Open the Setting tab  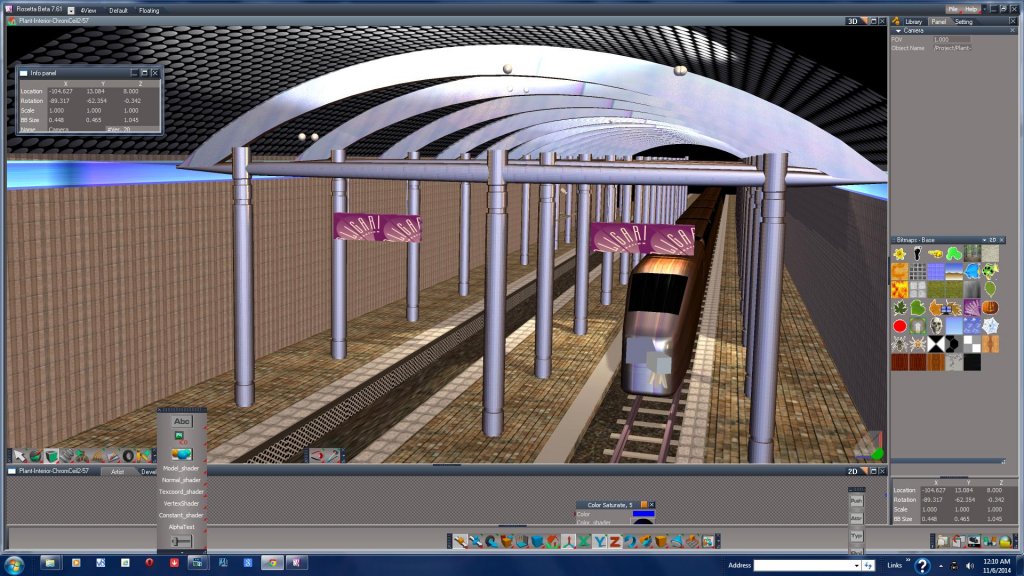pyautogui.click(x=963, y=22)
